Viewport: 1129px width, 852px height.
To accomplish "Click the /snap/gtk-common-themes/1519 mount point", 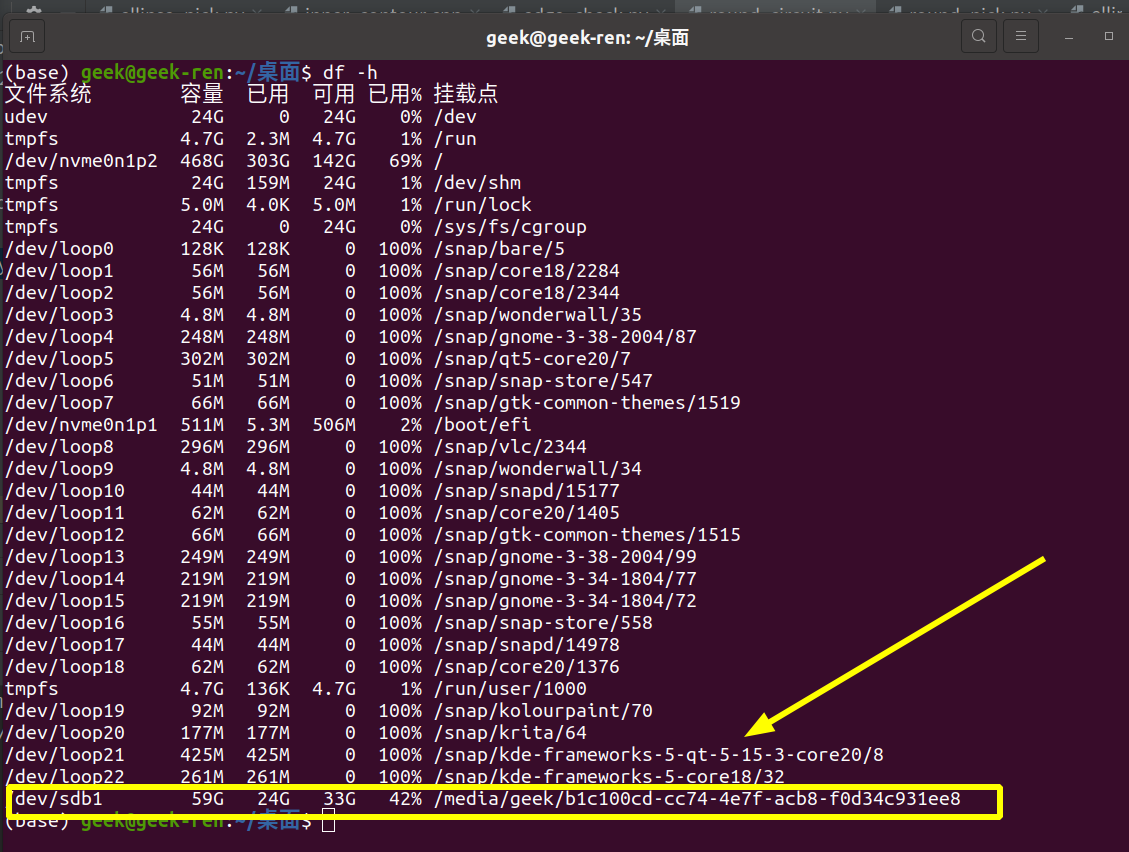I will (587, 403).
